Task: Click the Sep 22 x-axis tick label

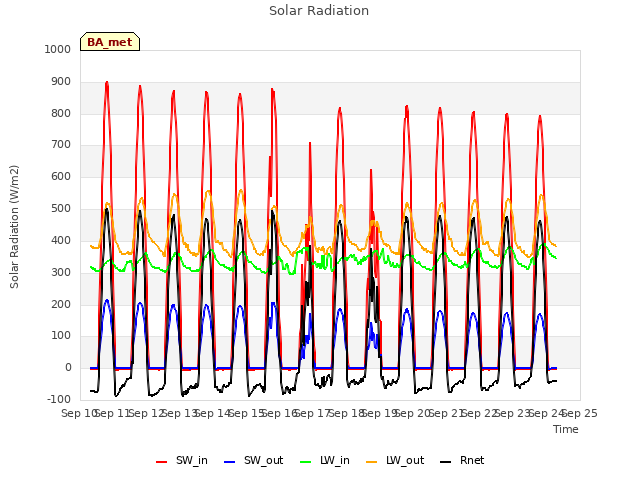Action: [480, 413]
